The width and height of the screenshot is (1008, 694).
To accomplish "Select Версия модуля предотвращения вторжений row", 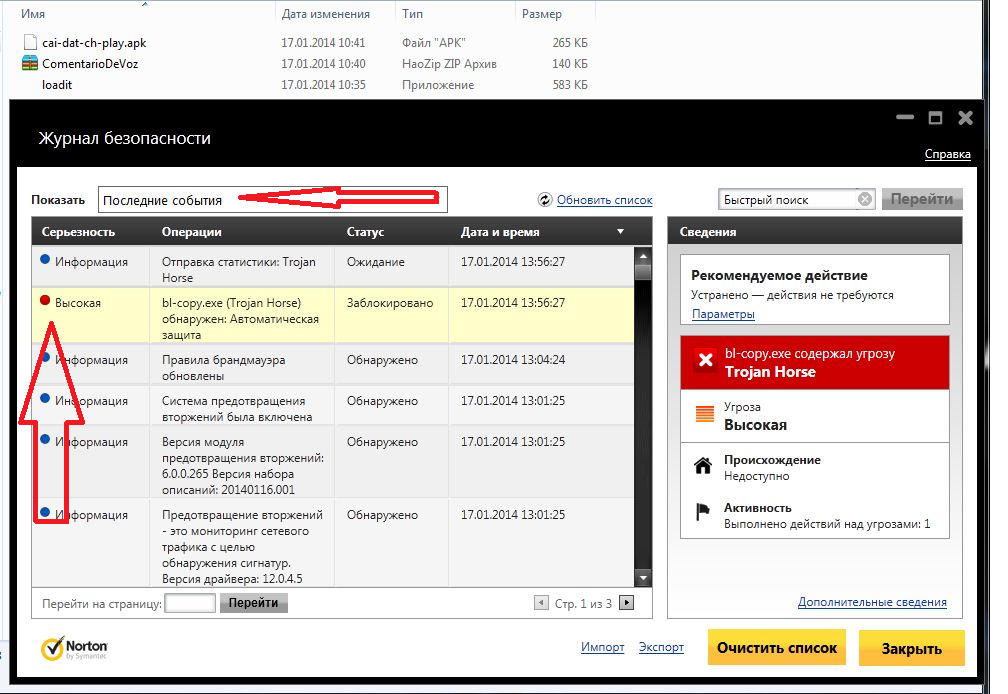I will [x=332, y=462].
